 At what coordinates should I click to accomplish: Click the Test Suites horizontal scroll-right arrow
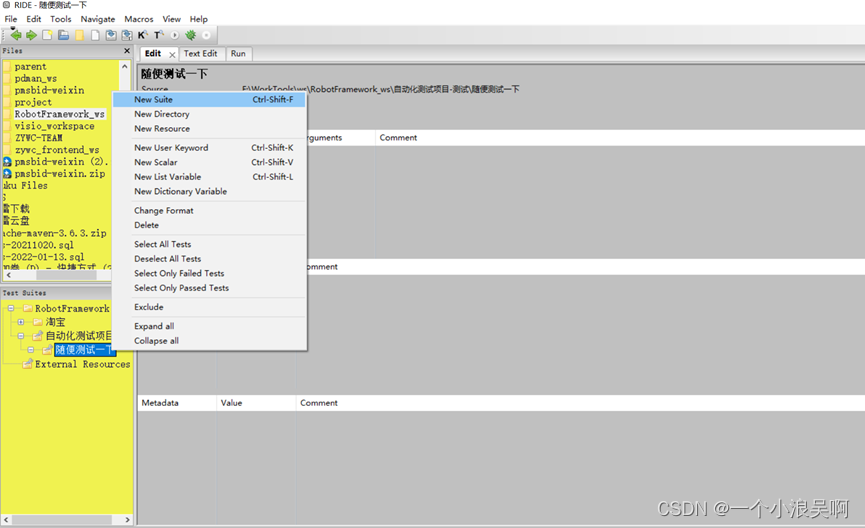click(127, 520)
